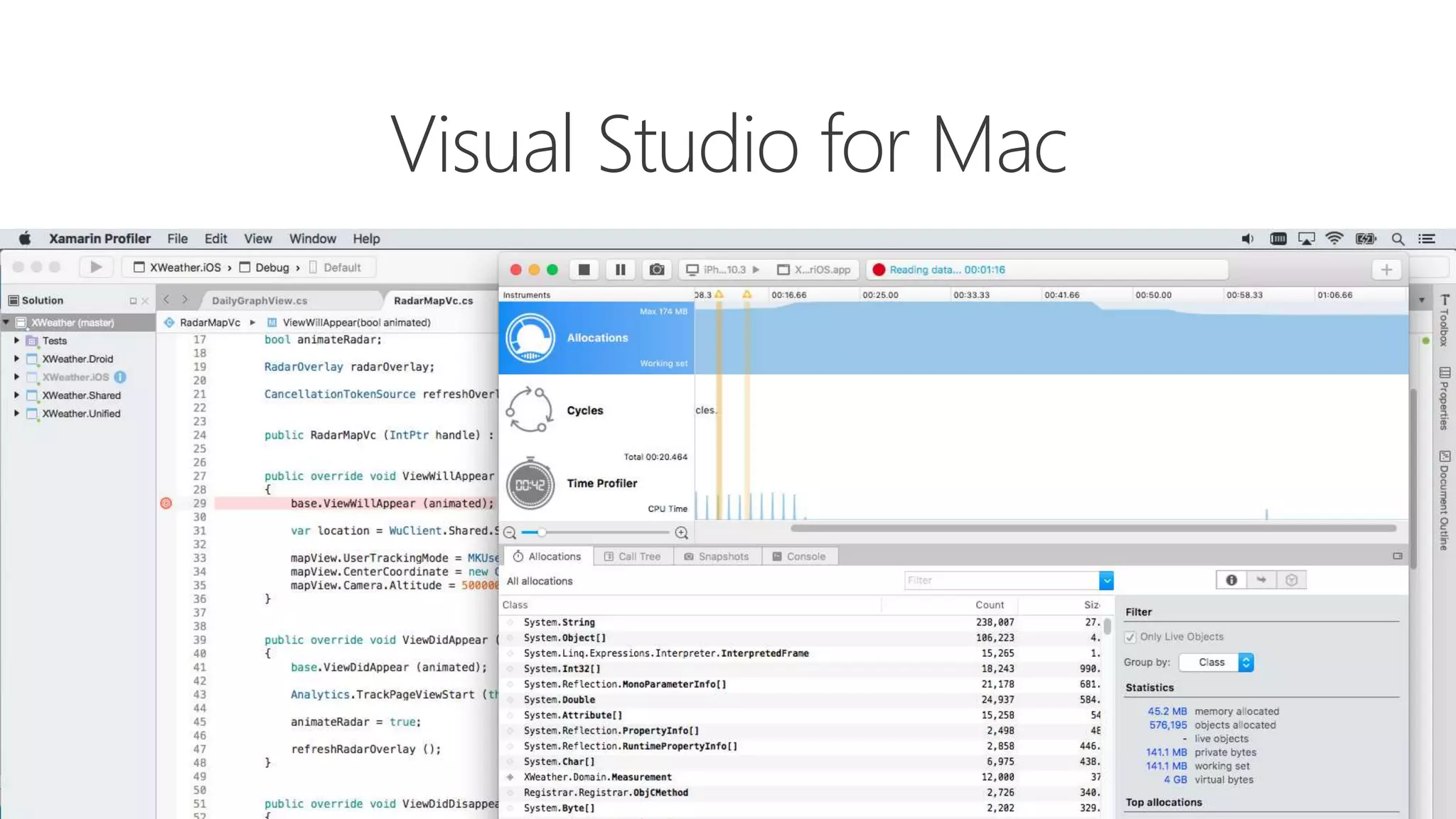Viewport: 1456px width, 819px height.
Task: Toggle the Only Live Objects checkbox
Action: pyautogui.click(x=1130, y=637)
